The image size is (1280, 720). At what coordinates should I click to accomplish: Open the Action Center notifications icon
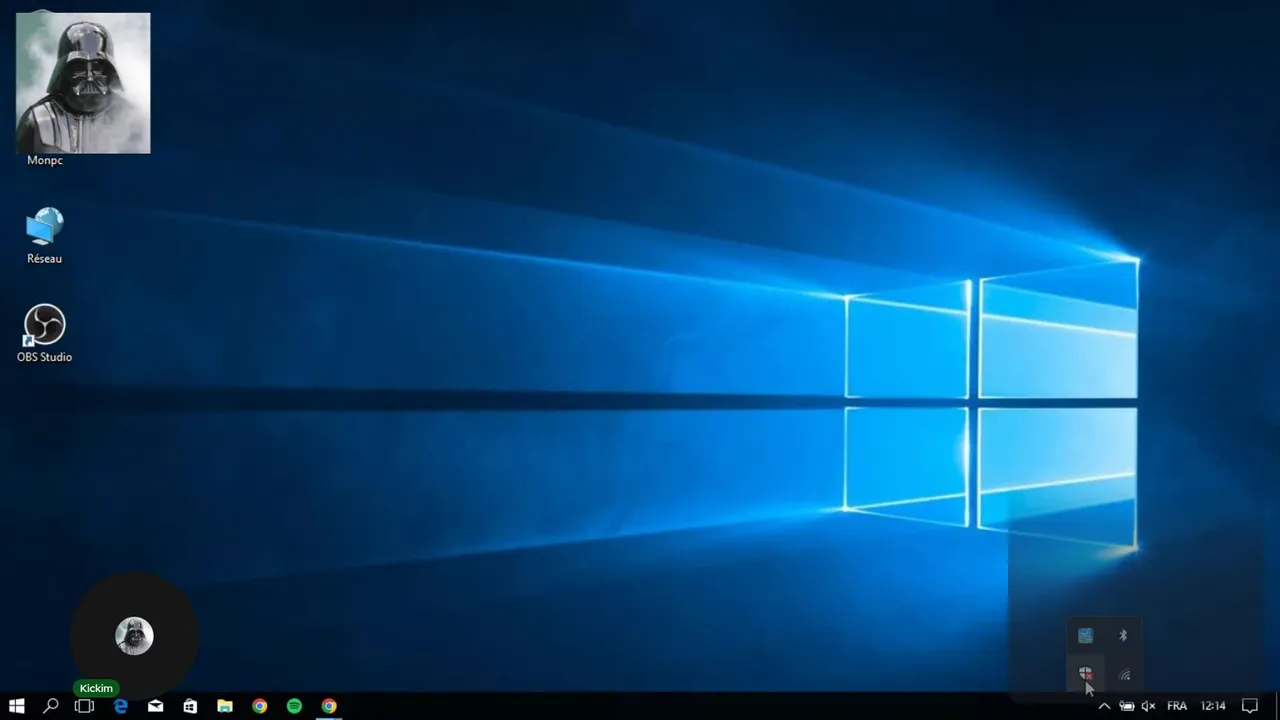[1249, 706]
